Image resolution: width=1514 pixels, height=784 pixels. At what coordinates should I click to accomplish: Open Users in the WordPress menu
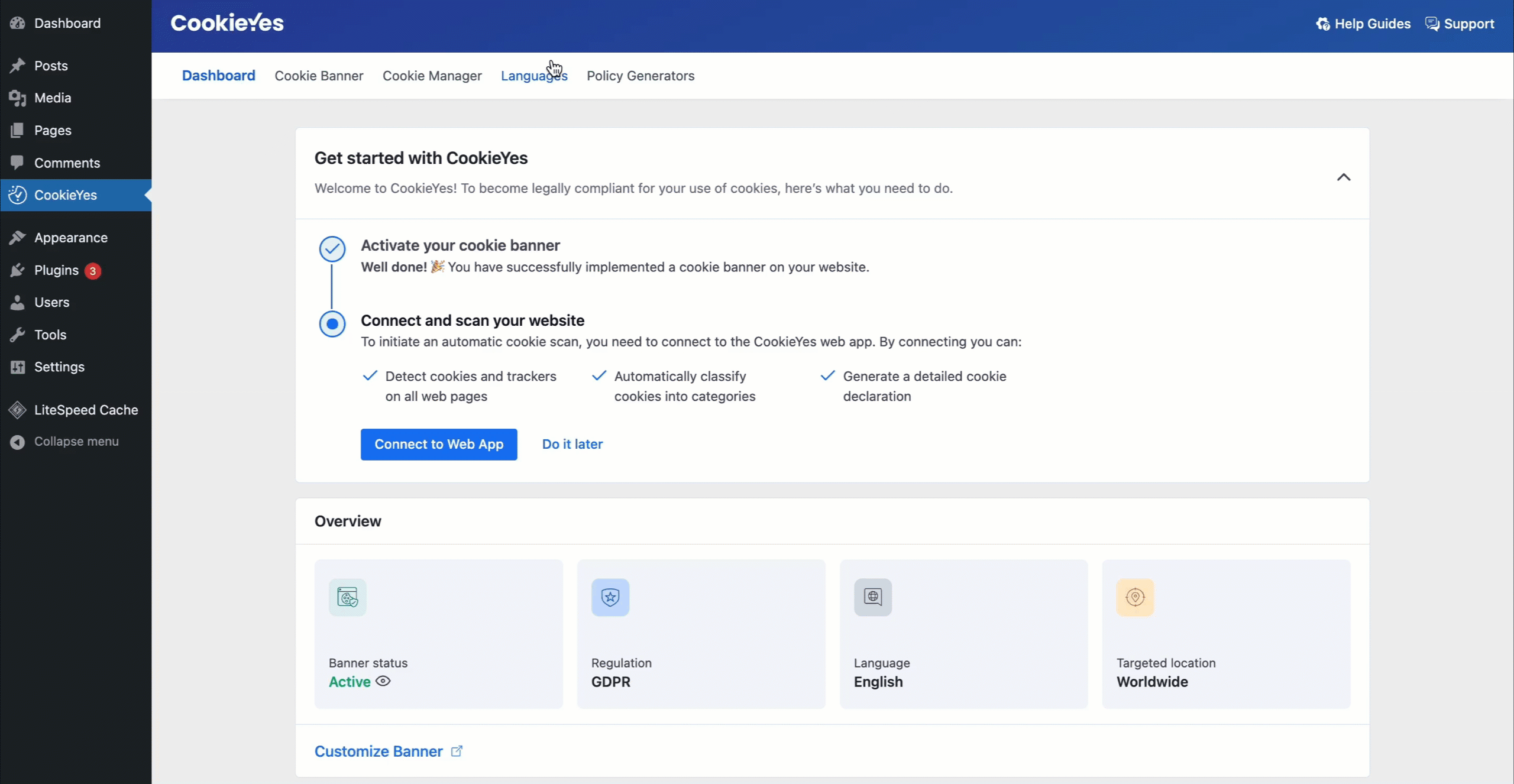(x=76, y=302)
